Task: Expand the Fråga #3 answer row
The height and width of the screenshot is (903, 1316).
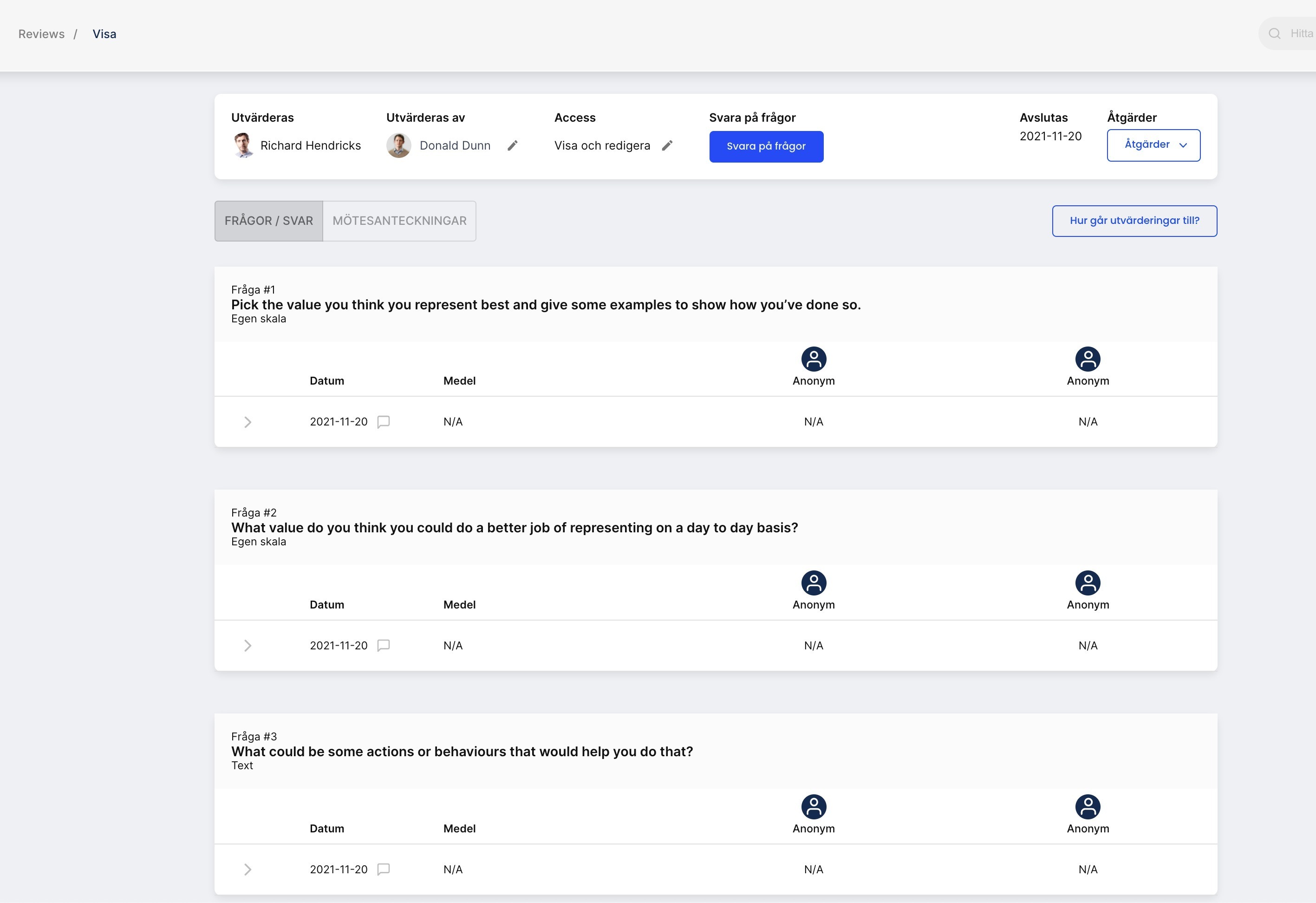Action: [248, 870]
